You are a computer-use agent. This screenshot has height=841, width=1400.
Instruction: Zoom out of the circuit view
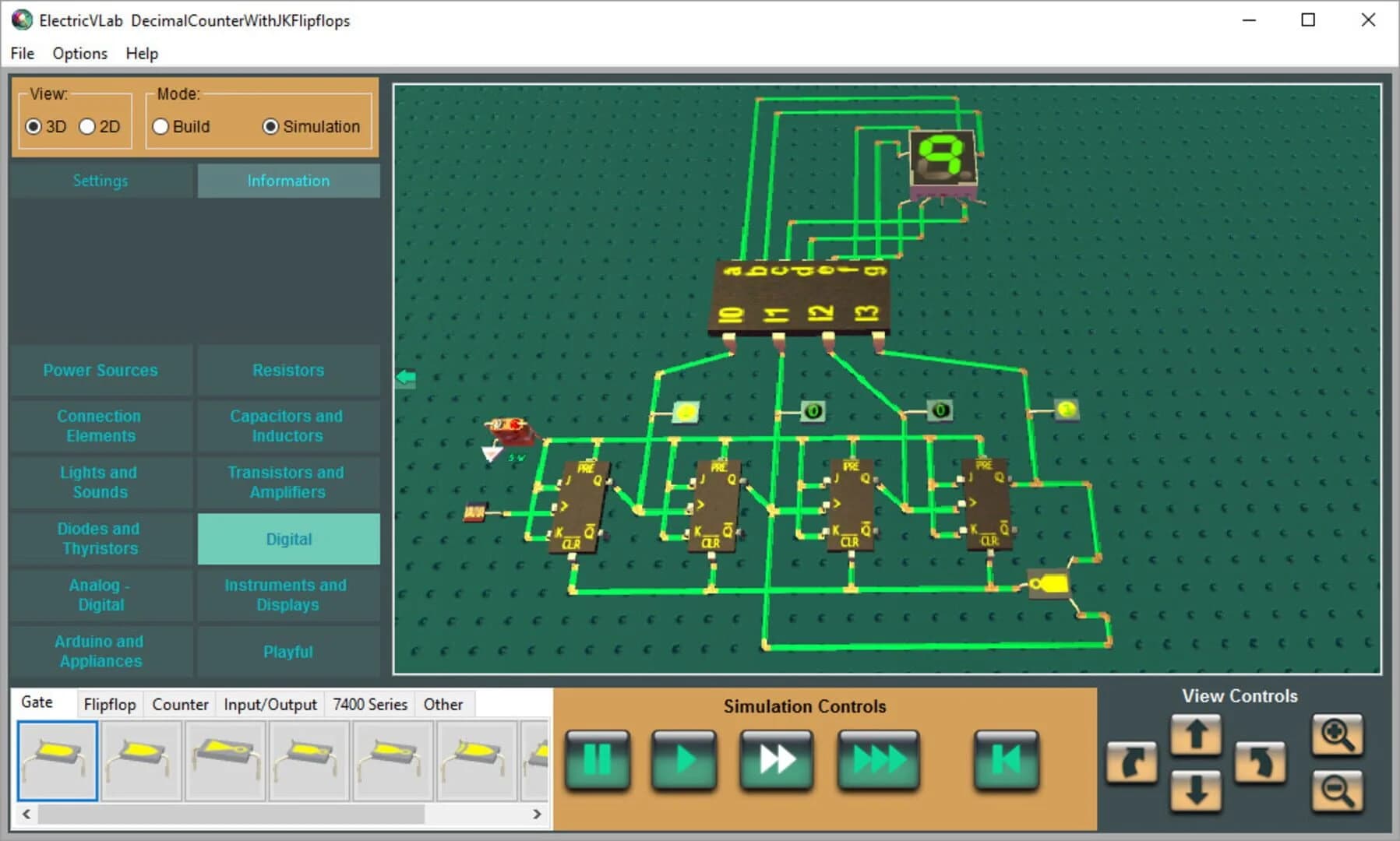tap(1338, 790)
